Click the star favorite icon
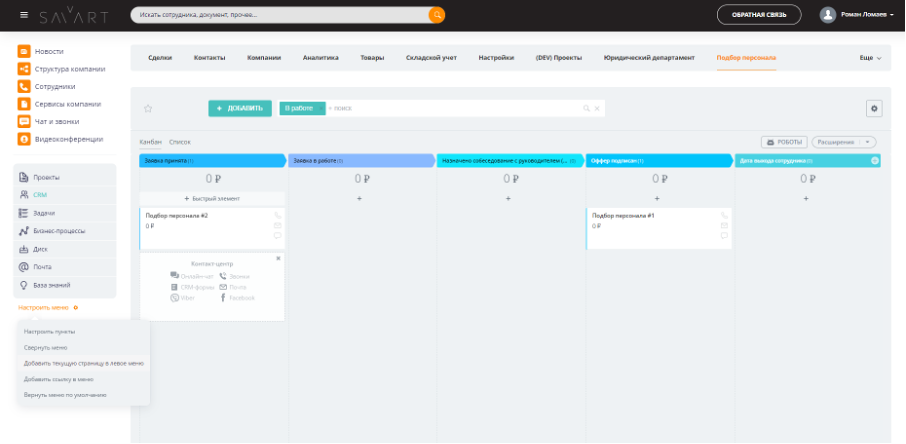Viewport: 906px width, 444px height. click(148, 108)
